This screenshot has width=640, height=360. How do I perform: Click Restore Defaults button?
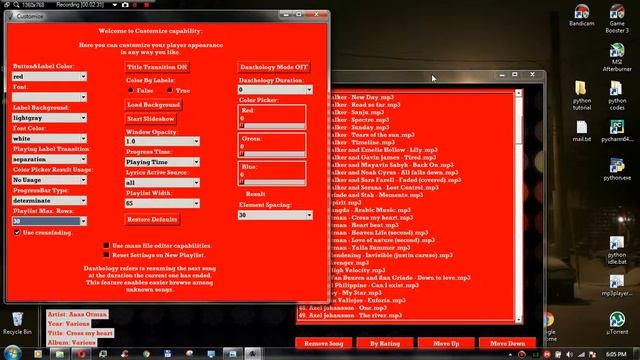pyautogui.click(x=152, y=220)
